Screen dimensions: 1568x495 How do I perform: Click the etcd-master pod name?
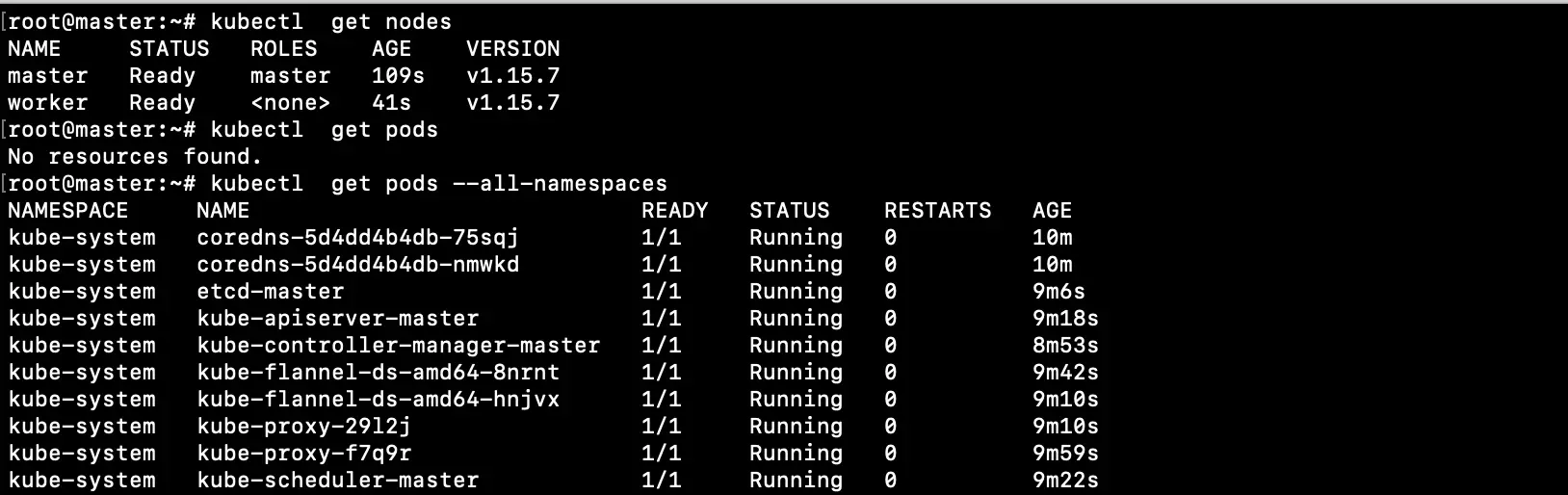click(x=270, y=291)
